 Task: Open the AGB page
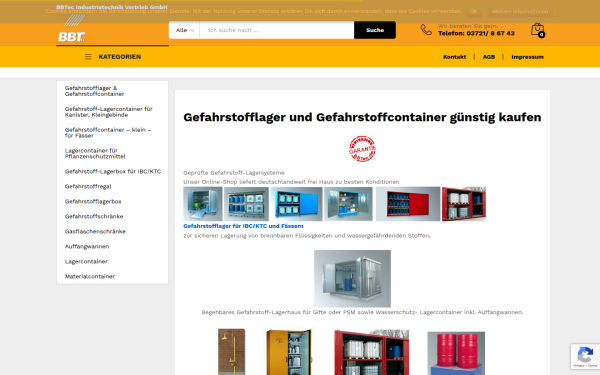coord(489,57)
